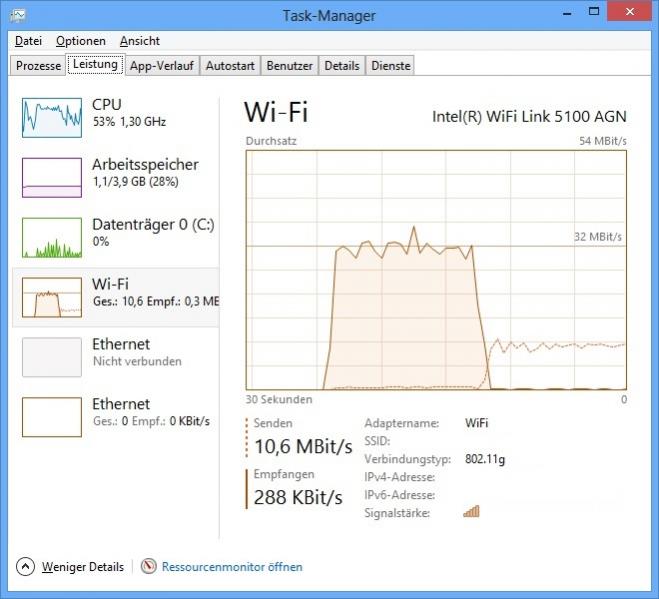
Task: Open the Ressourcenmonitor öffnen link
Action: coord(231,567)
